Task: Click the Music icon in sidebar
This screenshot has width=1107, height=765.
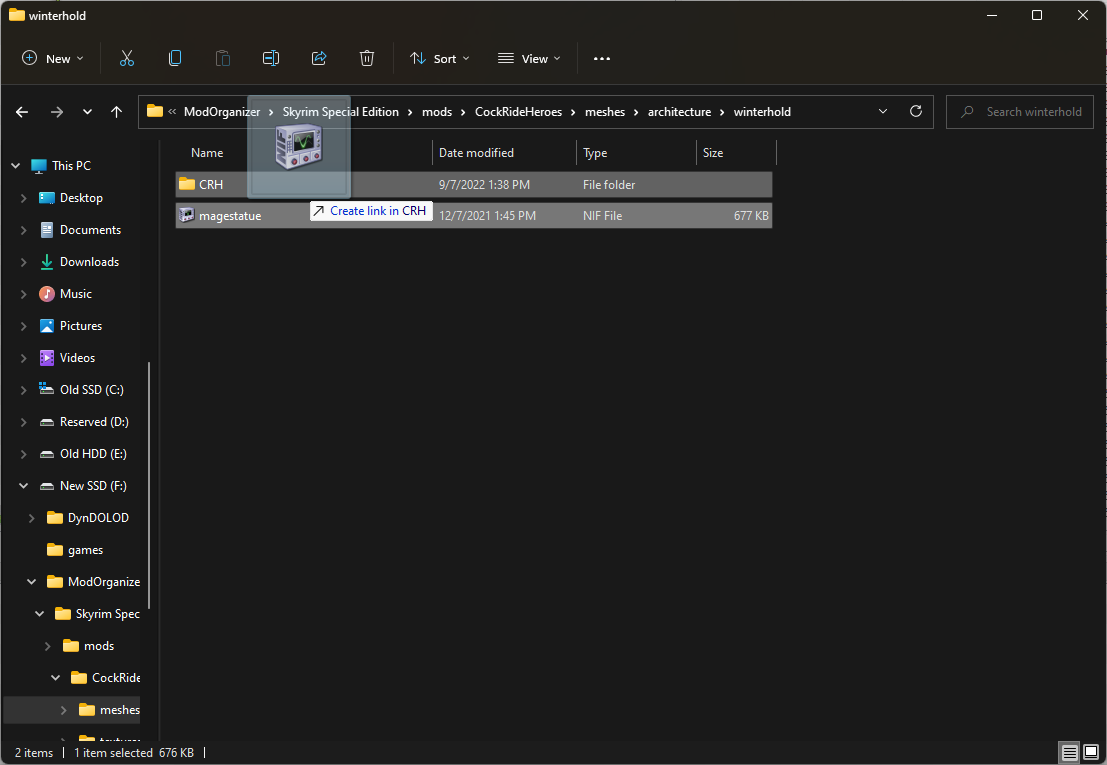Action: 47,294
